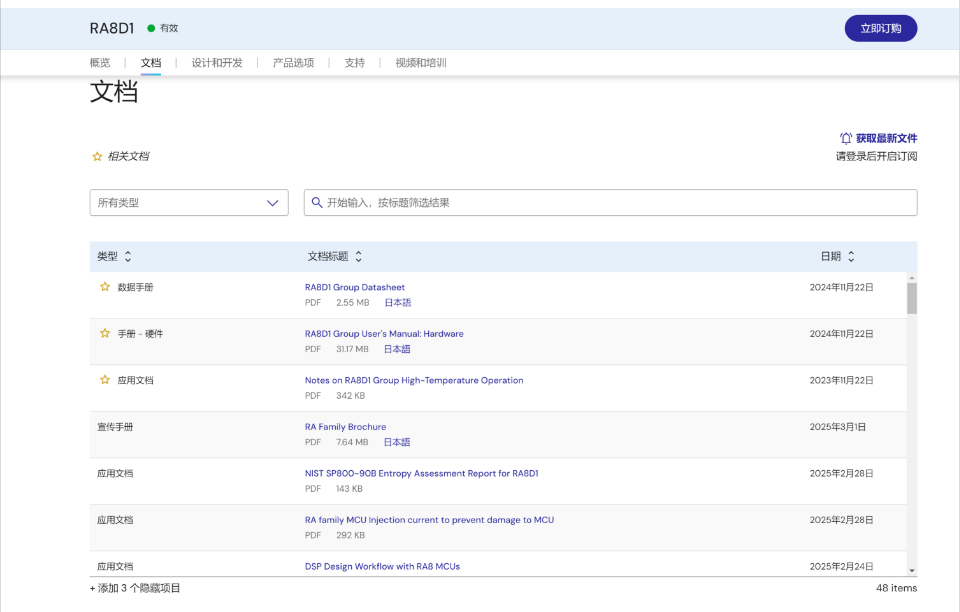Image resolution: width=960 pixels, height=612 pixels.
Task: Click the 2025年2月24日 date cell
Action: click(x=841, y=566)
